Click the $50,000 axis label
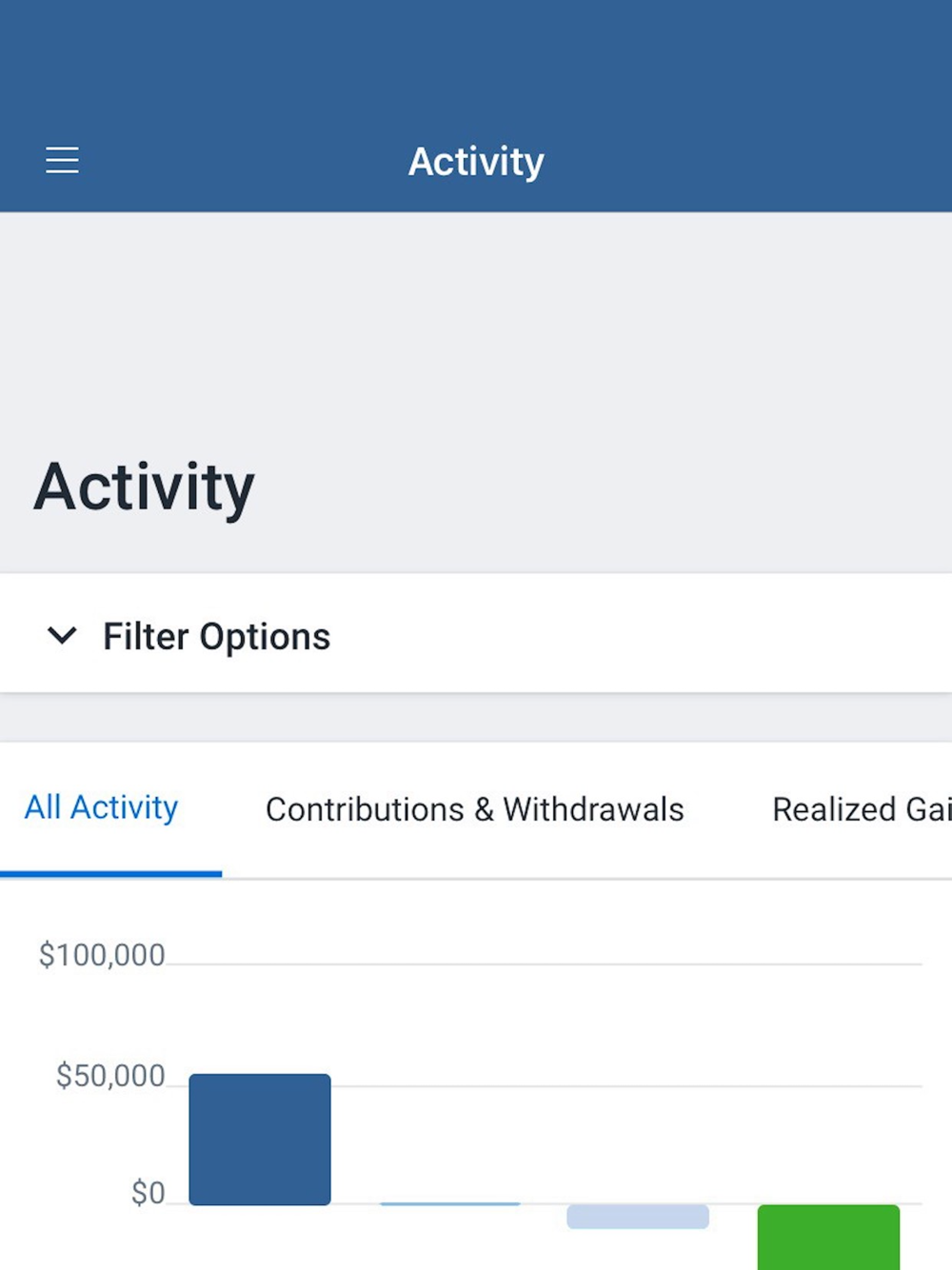This screenshot has width=952, height=1270. [110, 1076]
